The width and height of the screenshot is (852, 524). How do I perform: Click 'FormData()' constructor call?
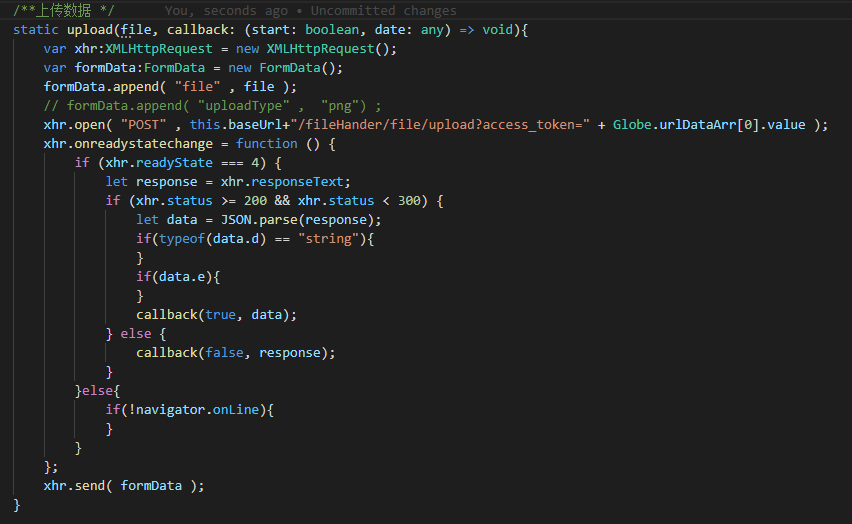(x=297, y=68)
